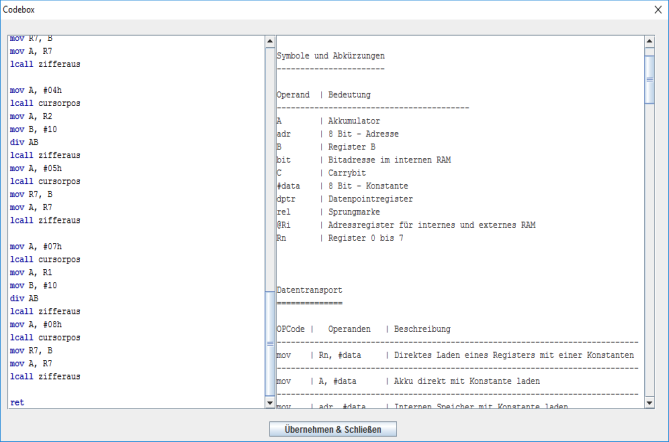Click the 'ret' instruction in code editor
This screenshot has height=442, width=669.
coord(16,402)
